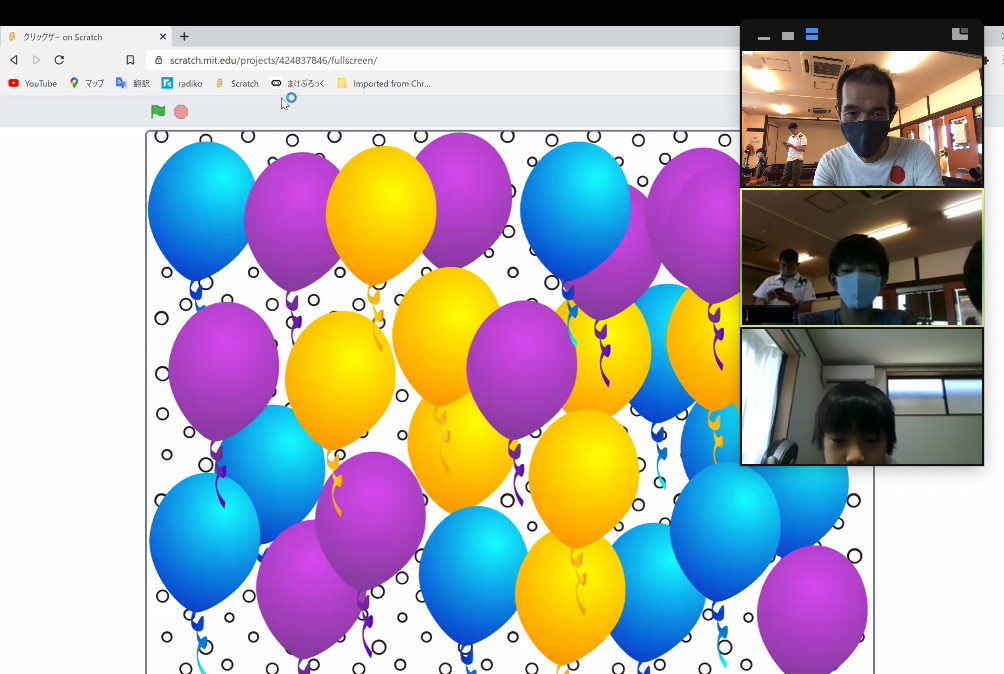
Task: Open a new browser tab
Action: click(x=184, y=36)
